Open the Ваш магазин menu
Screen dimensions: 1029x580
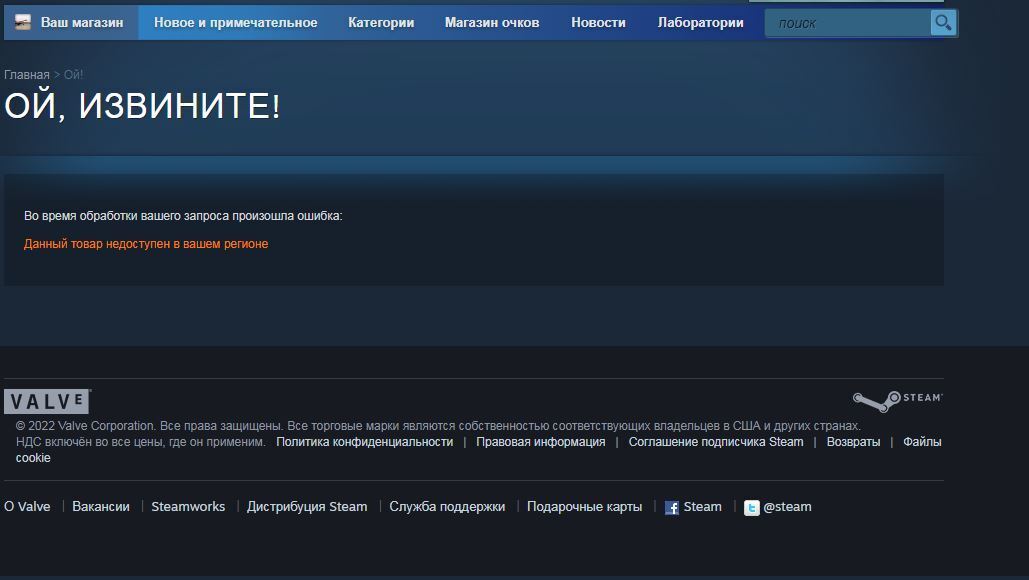point(81,23)
